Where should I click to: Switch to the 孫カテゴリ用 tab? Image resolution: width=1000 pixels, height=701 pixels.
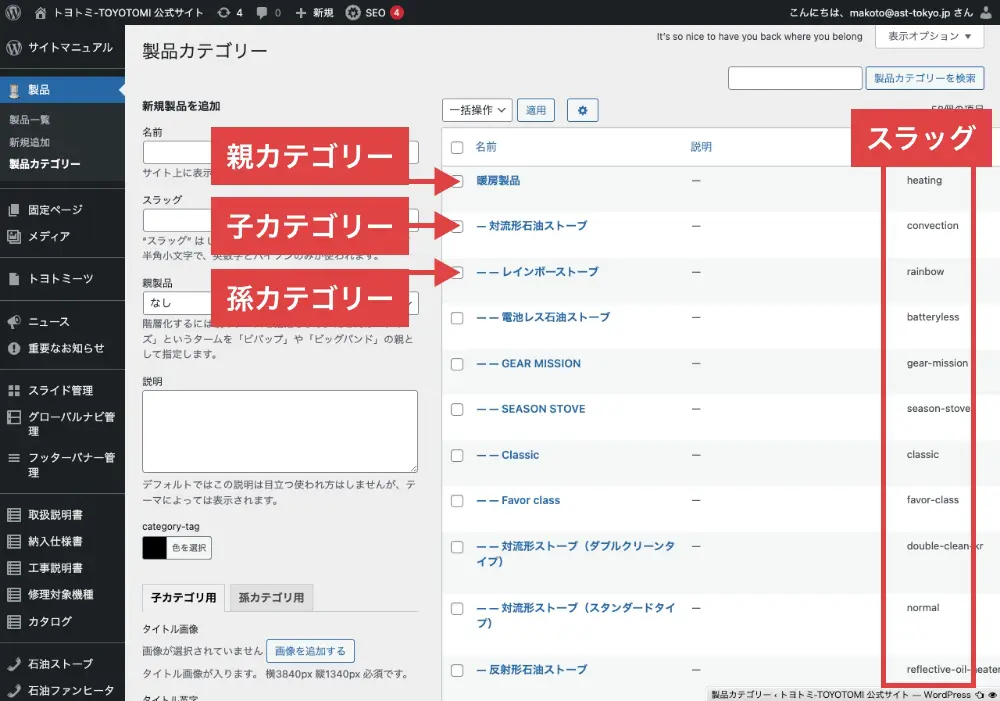[271, 598]
